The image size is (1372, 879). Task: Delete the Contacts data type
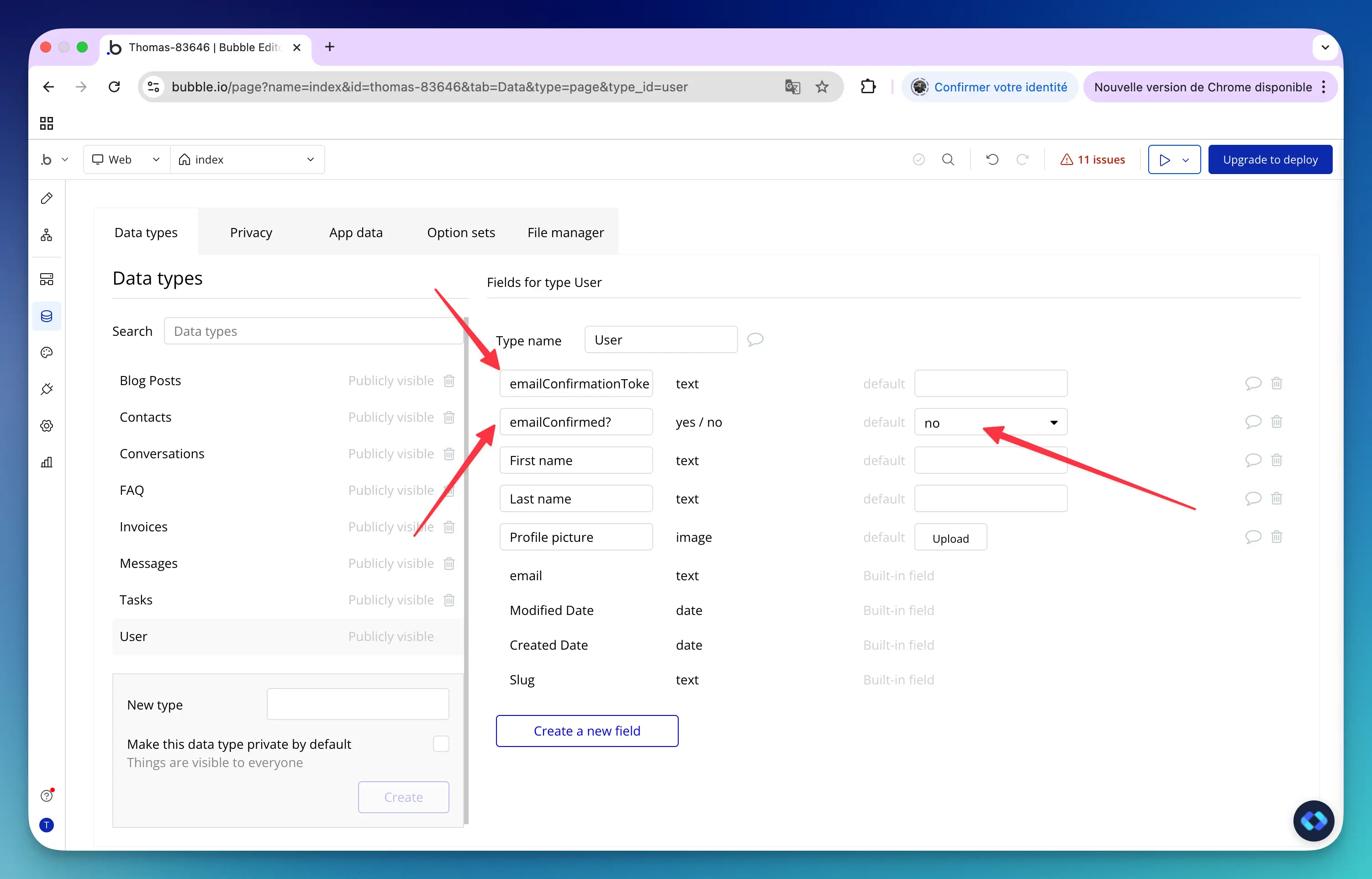click(449, 417)
